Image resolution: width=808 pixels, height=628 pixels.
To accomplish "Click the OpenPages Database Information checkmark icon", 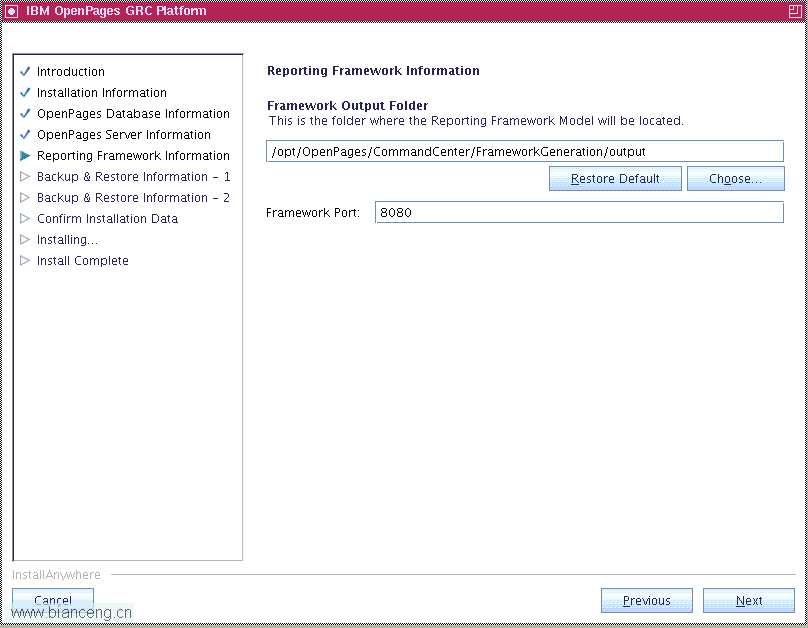I will click(x=25, y=113).
